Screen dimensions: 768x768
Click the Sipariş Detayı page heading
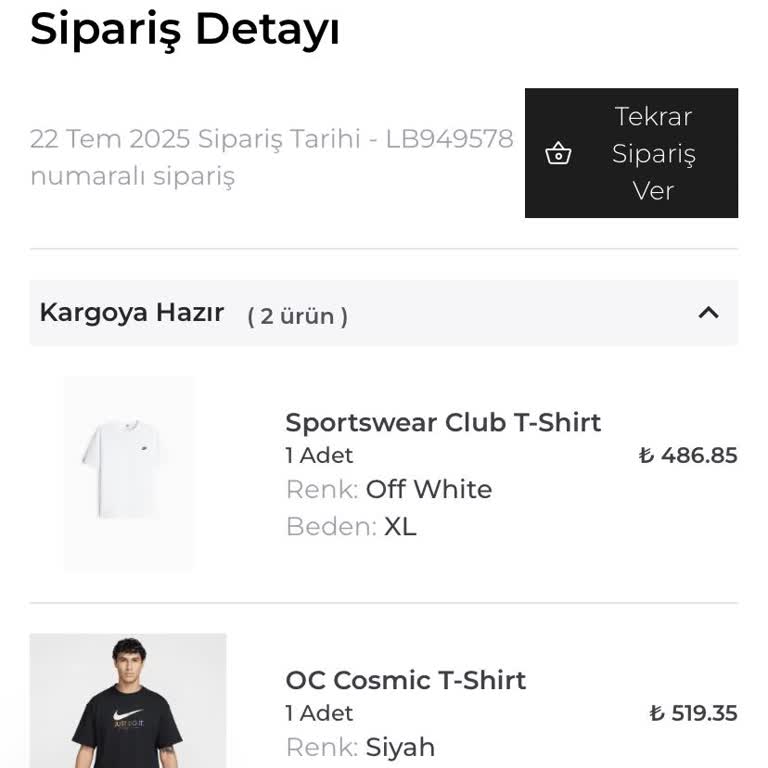point(185,30)
